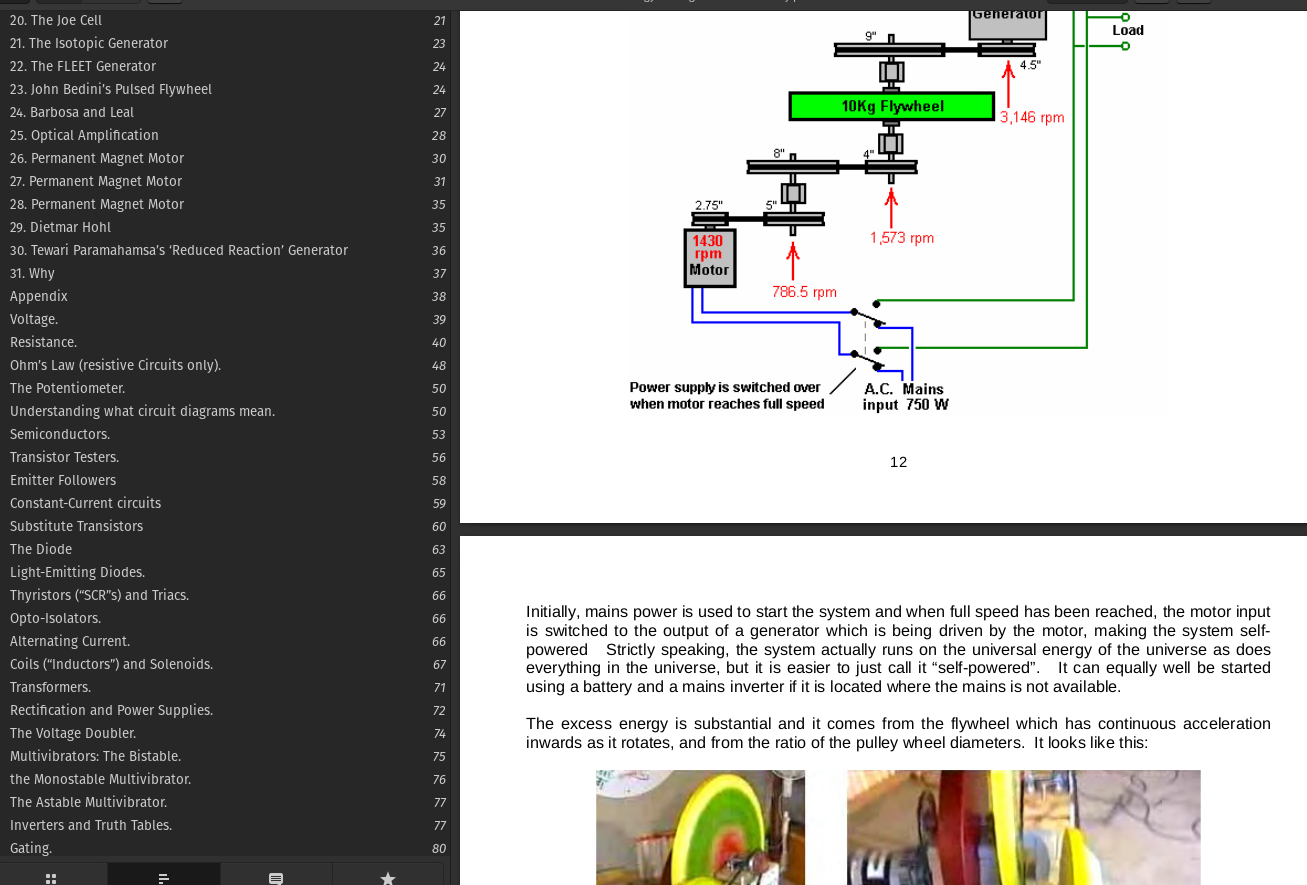This screenshot has height=885, width=1307.
Task: Open outline entry '21. The Isotopic Generator'
Action: point(89,43)
